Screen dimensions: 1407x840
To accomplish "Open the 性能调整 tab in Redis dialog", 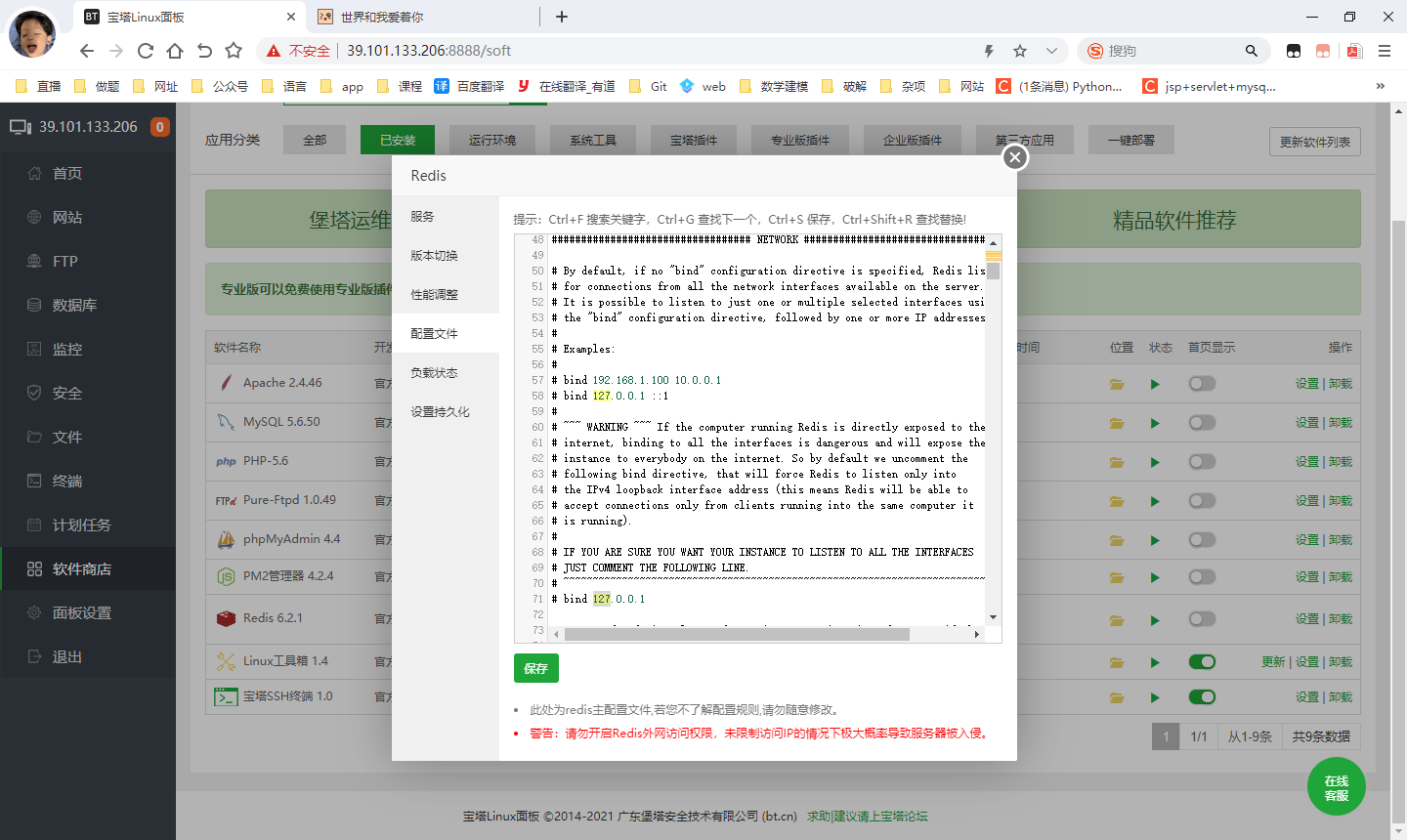I will point(435,295).
